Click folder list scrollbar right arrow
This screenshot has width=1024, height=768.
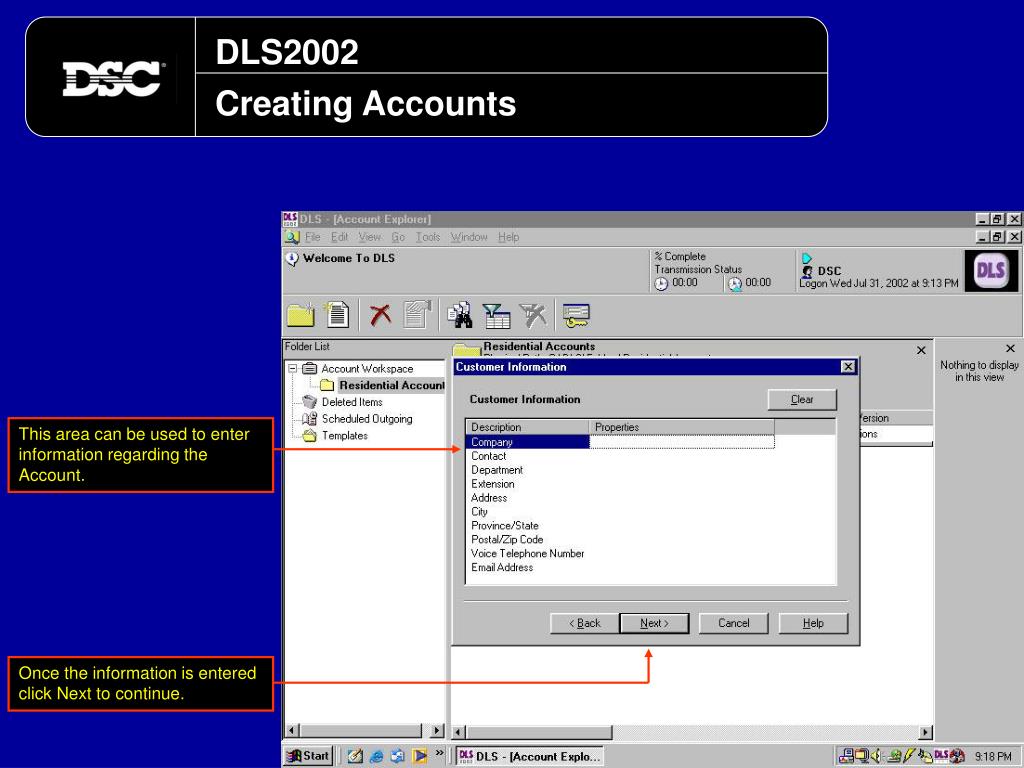pyautogui.click(x=438, y=731)
